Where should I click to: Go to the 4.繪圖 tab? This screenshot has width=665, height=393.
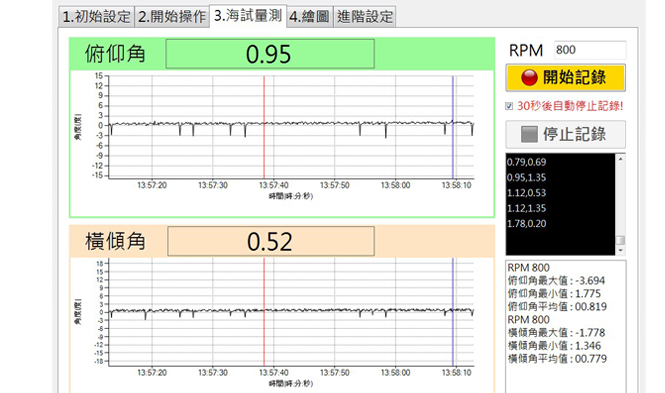(310, 17)
